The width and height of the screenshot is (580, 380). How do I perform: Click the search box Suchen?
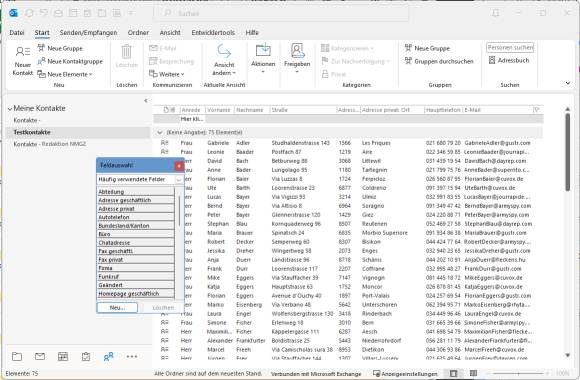tap(281, 13)
